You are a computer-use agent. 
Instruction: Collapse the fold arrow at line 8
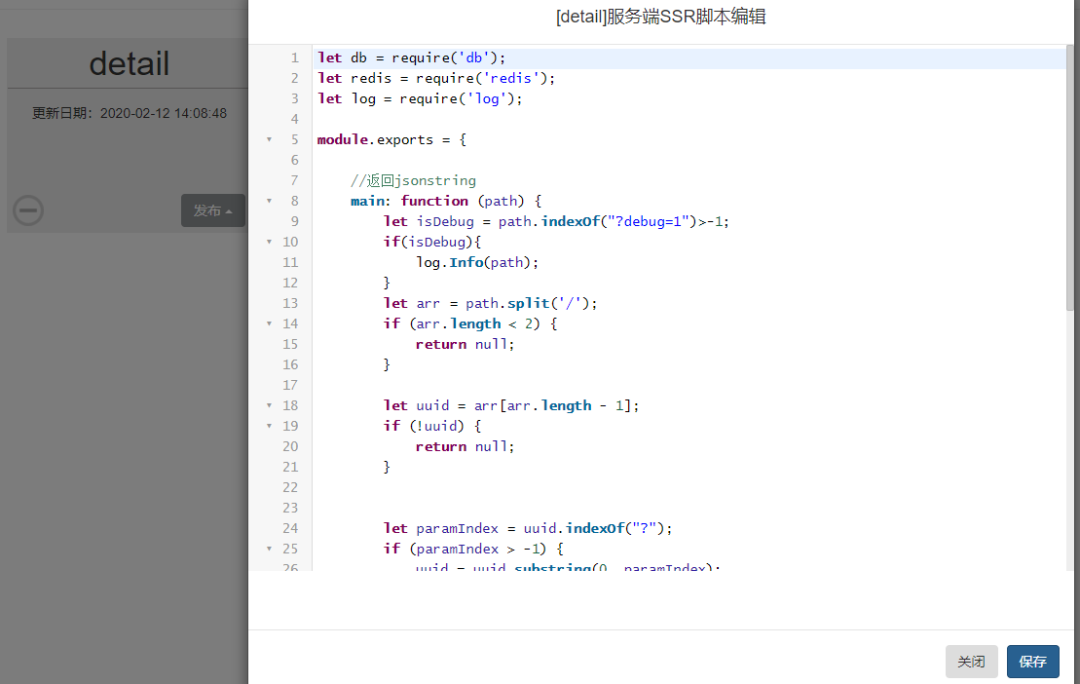click(269, 200)
